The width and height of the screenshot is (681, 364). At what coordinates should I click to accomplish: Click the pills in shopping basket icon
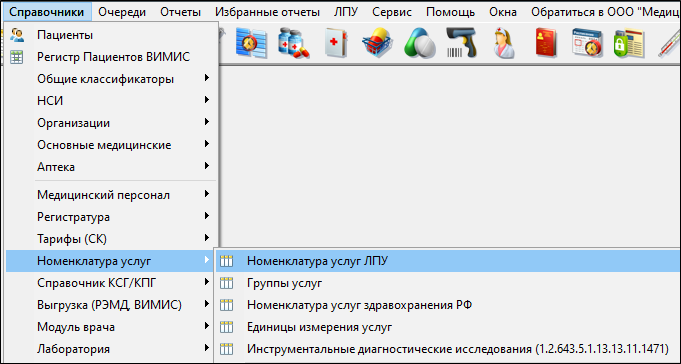pyautogui.click(x=377, y=43)
